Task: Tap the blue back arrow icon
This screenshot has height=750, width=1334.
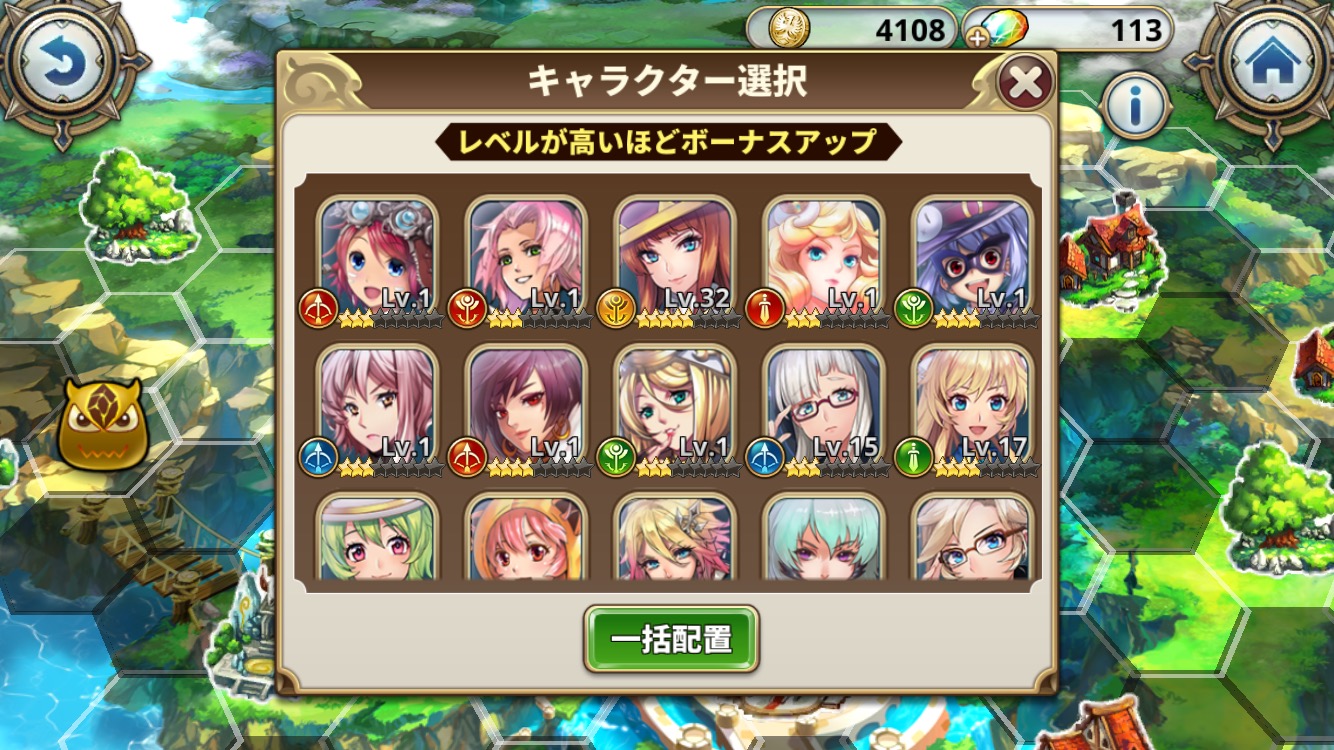Action: (x=64, y=66)
